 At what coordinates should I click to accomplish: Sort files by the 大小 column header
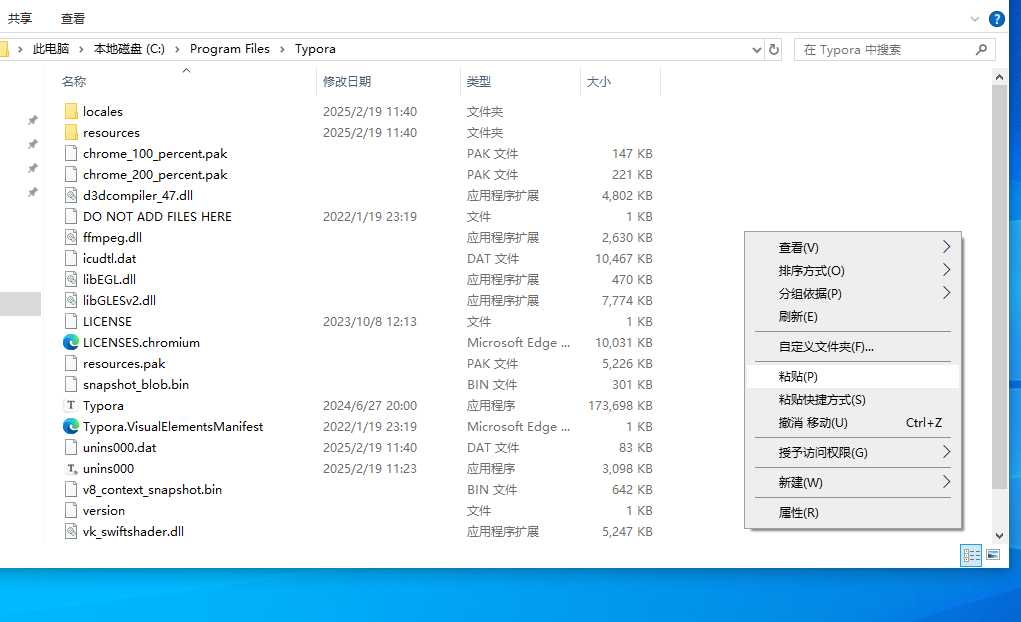coord(620,81)
